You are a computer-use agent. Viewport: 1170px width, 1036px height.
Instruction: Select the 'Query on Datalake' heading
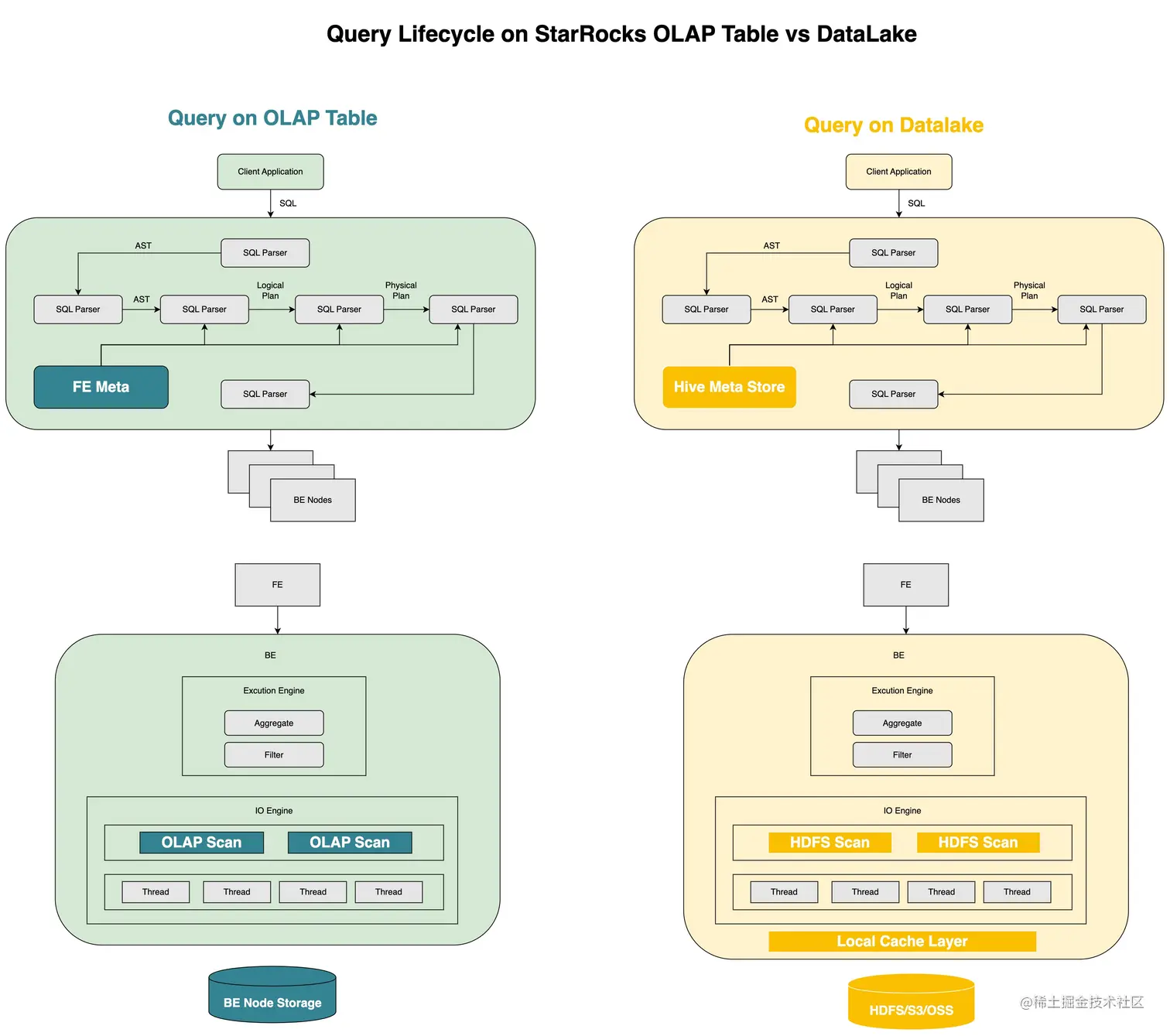(894, 125)
